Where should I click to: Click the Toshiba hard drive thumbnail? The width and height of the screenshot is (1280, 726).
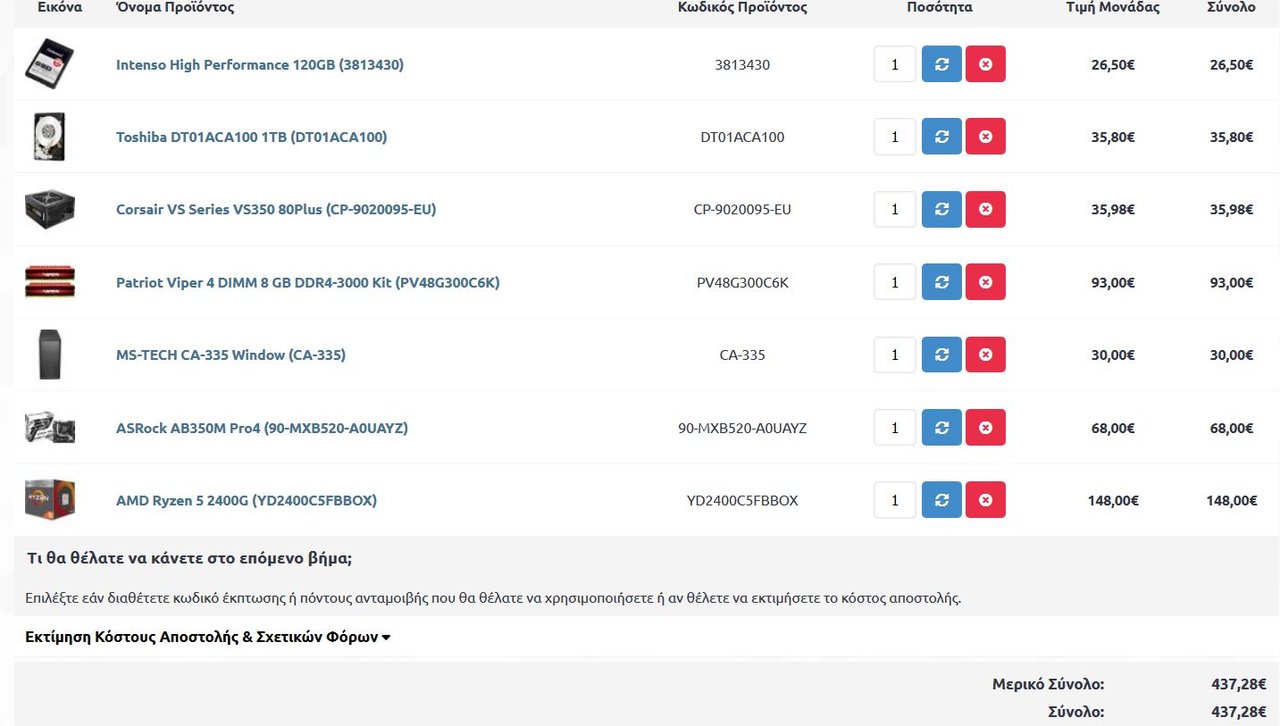pos(50,137)
